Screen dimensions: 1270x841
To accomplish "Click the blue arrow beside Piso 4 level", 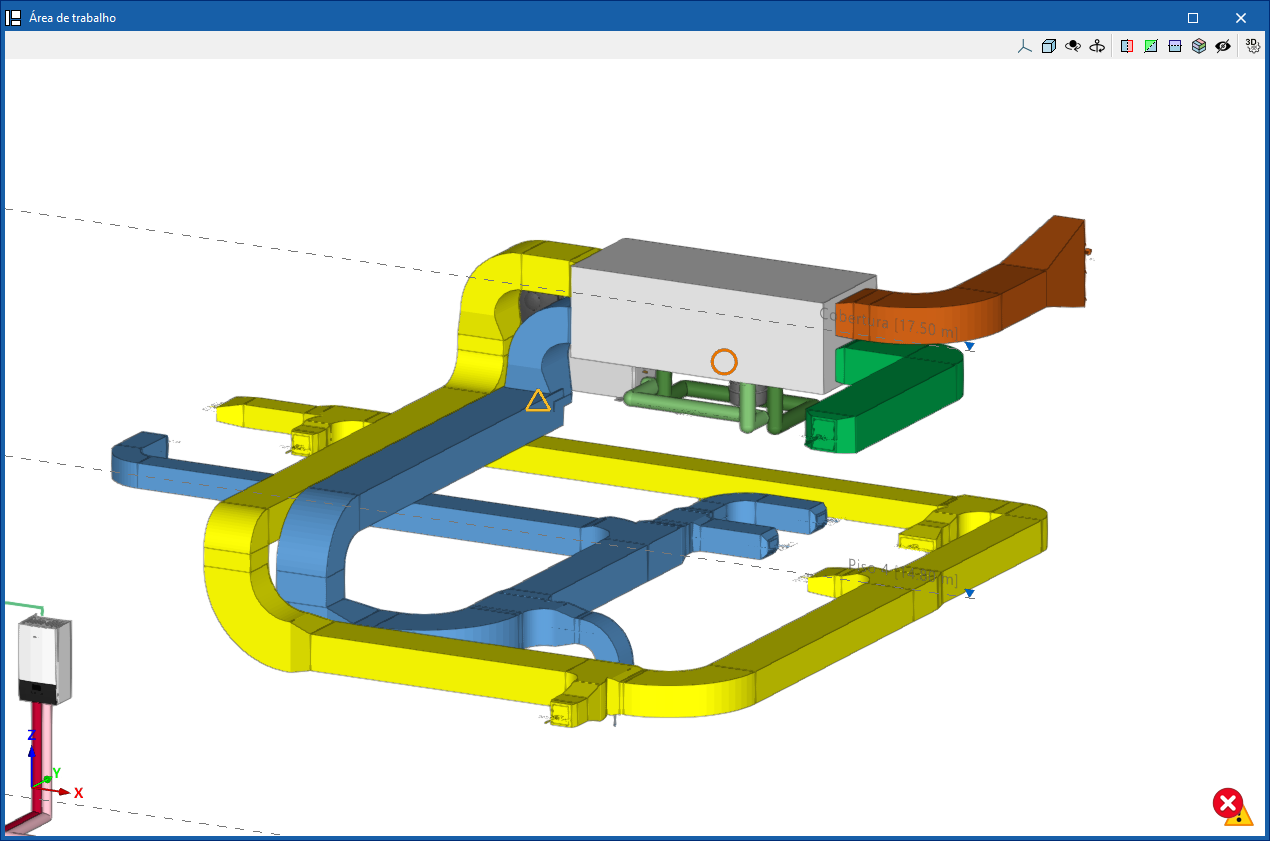I will (969, 594).
